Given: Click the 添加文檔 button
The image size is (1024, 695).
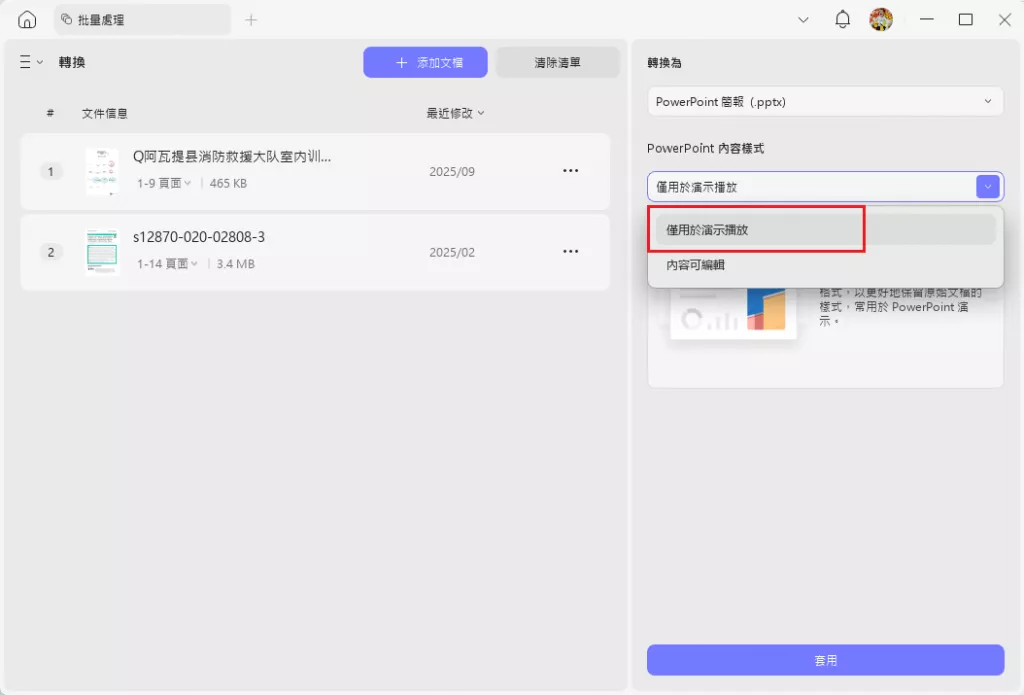Looking at the screenshot, I should (x=425, y=61).
